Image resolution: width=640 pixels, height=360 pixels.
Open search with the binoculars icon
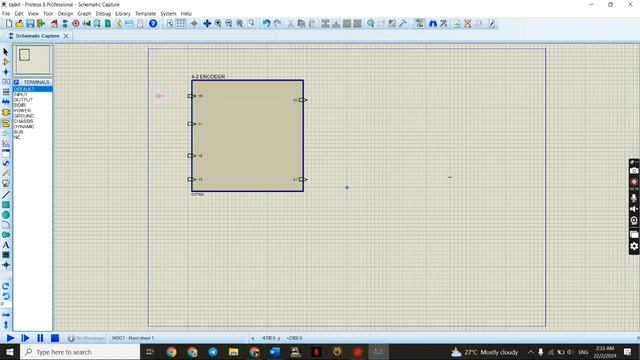(x=433, y=24)
